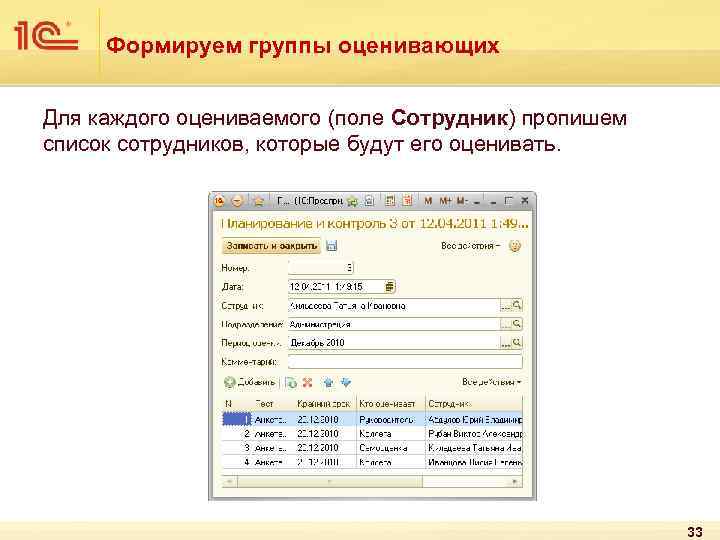Click the M memory button

pyautogui.click(x=428, y=201)
